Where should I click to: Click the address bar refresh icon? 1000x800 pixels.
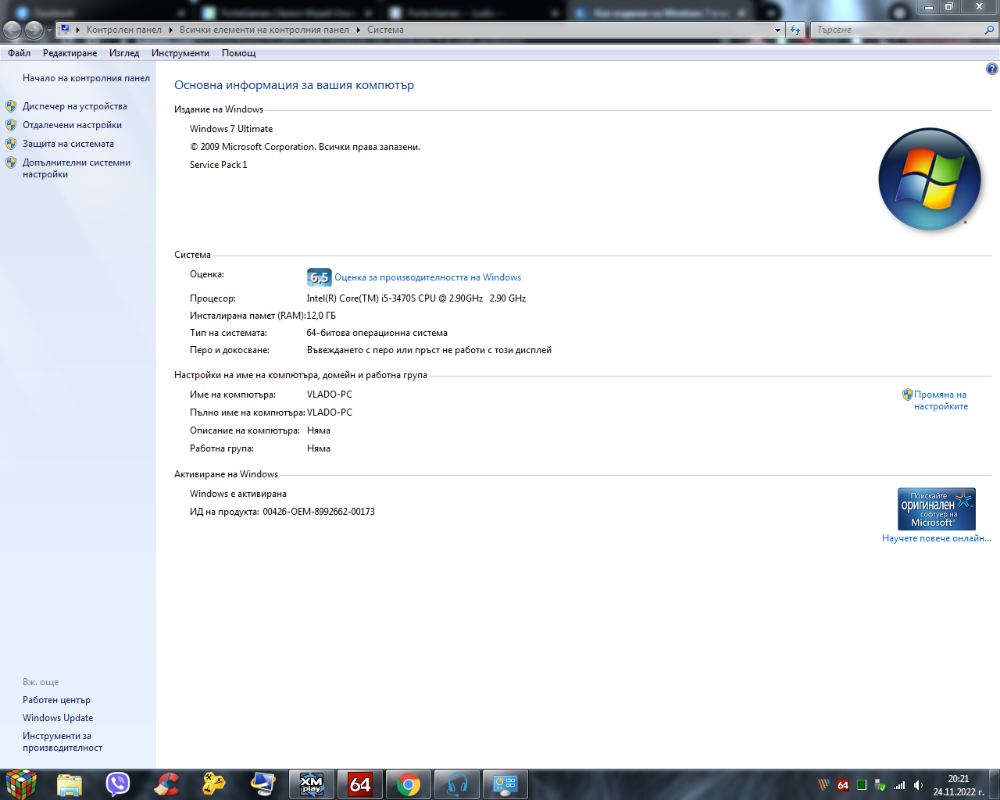point(795,30)
